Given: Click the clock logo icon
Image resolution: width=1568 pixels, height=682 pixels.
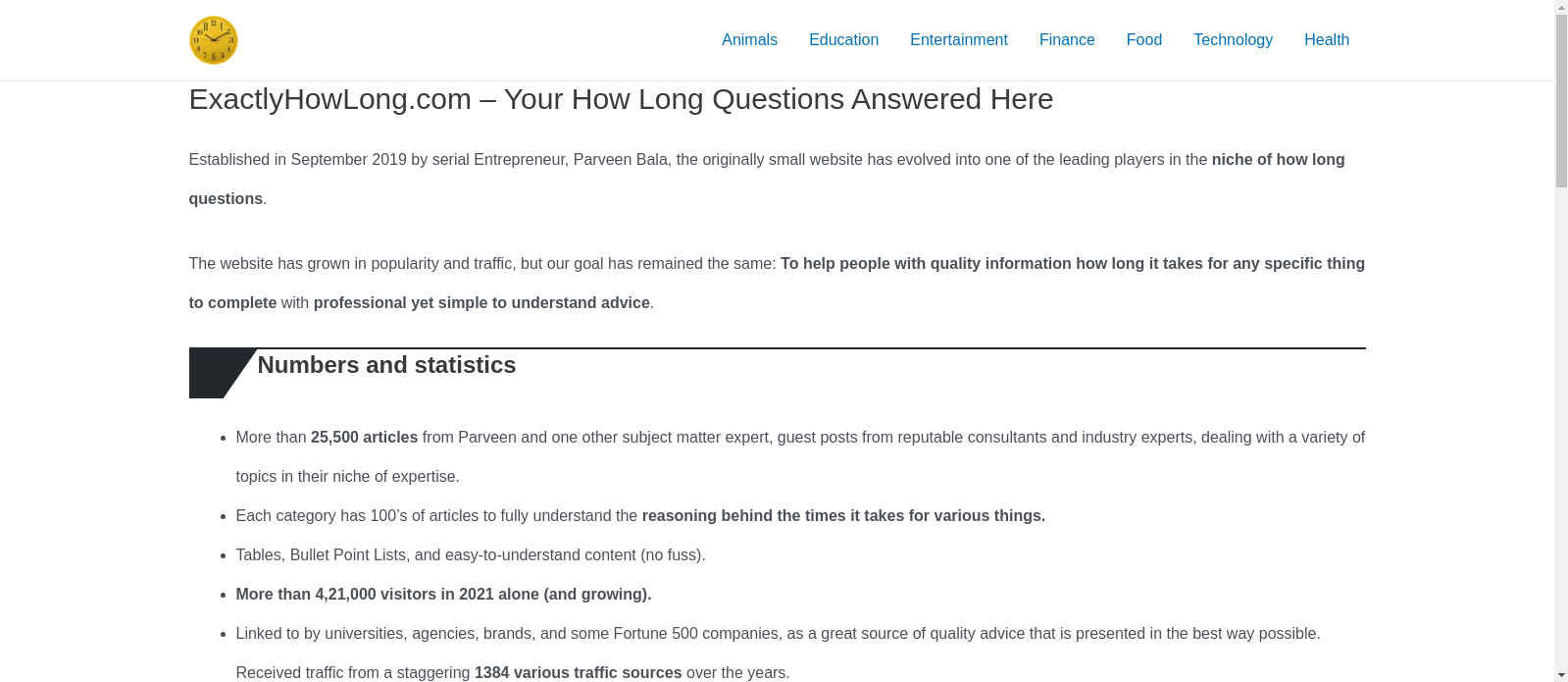Looking at the screenshot, I should point(213,40).
